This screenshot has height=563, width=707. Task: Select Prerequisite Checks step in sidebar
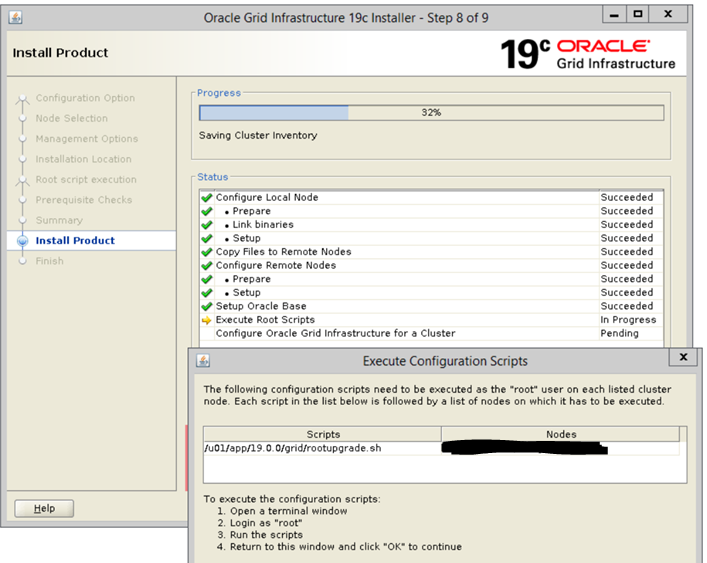tap(84, 200)
